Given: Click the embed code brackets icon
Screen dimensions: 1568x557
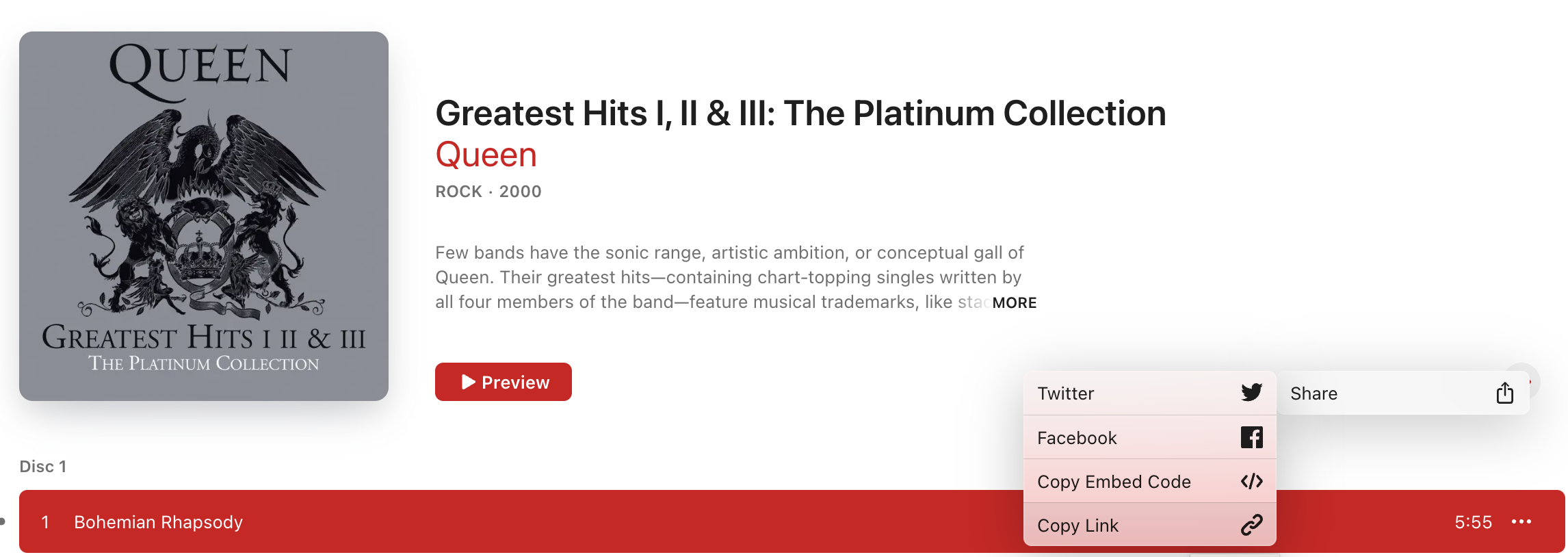Looking at the screenshot, I should point(1251,481).
